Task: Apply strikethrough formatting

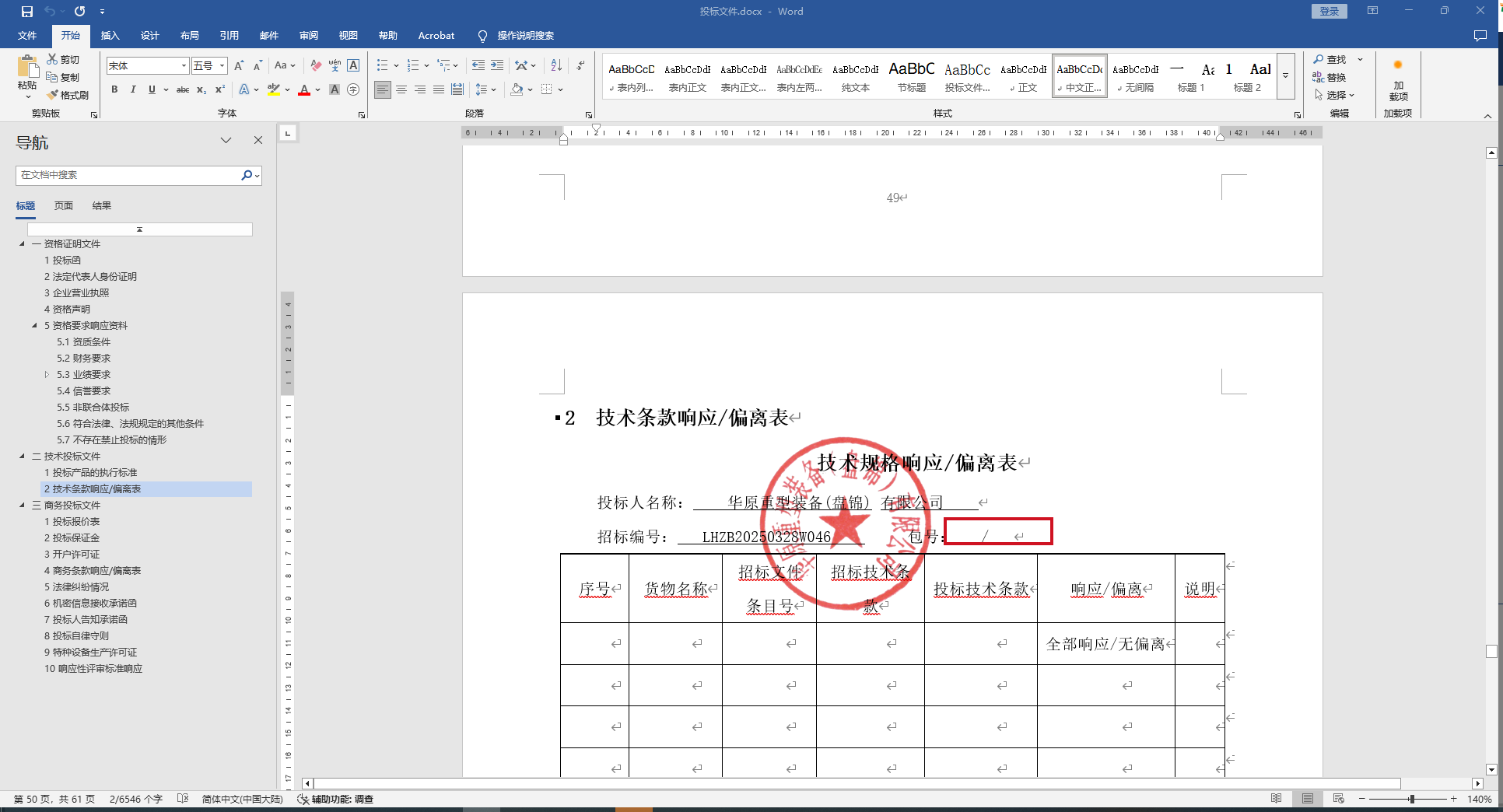Action: tap(183, 89)
